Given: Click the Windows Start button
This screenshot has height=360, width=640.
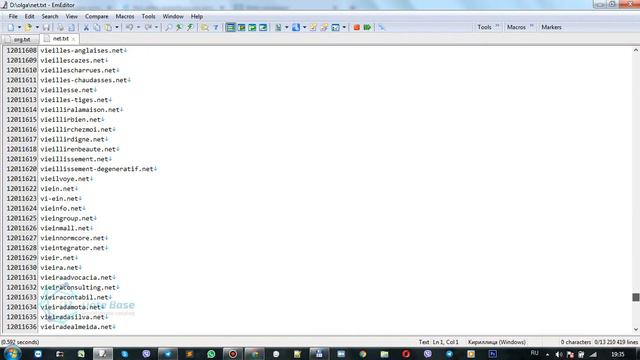Looking at the screenshot, I should click(12, 353).
